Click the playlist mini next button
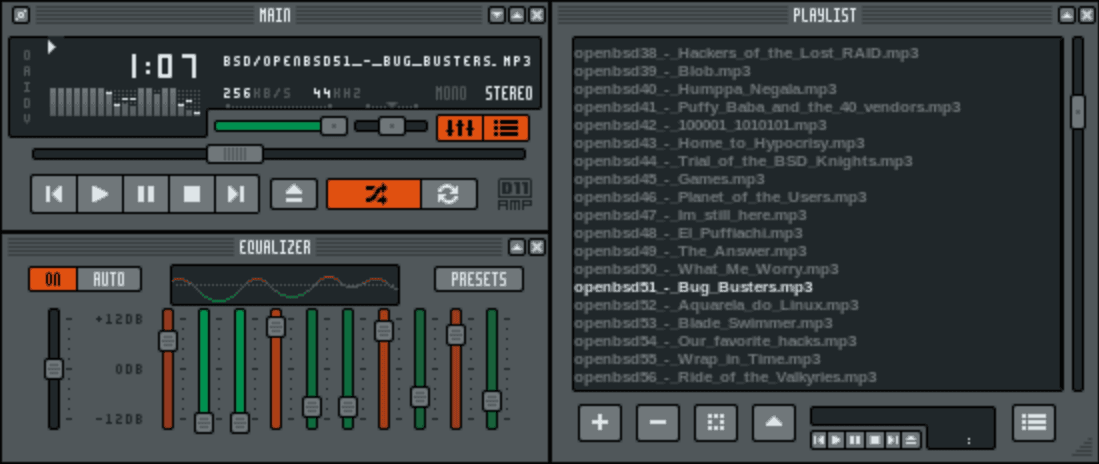The image size is (1099, 464). [892, 440]
